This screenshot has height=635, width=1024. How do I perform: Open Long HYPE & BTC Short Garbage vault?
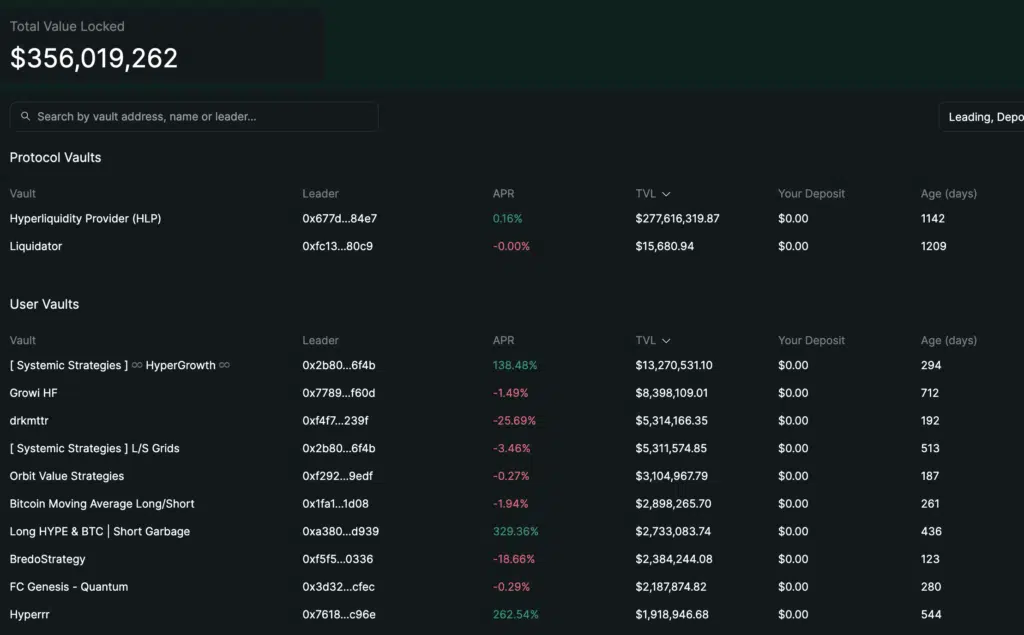pyautogui.click(x=512, y=531)
